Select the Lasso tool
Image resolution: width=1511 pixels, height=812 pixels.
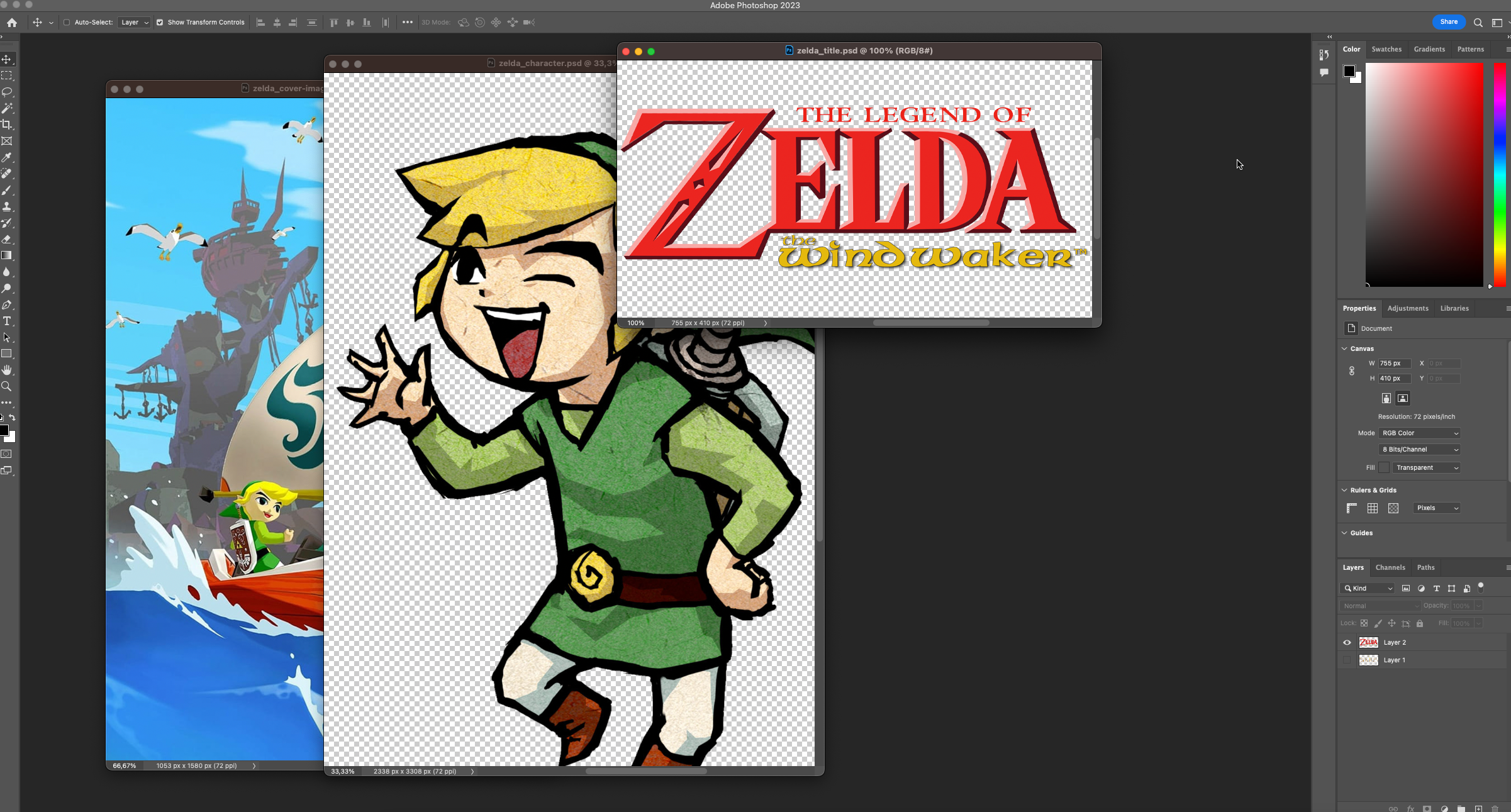[x=7, y=92]
